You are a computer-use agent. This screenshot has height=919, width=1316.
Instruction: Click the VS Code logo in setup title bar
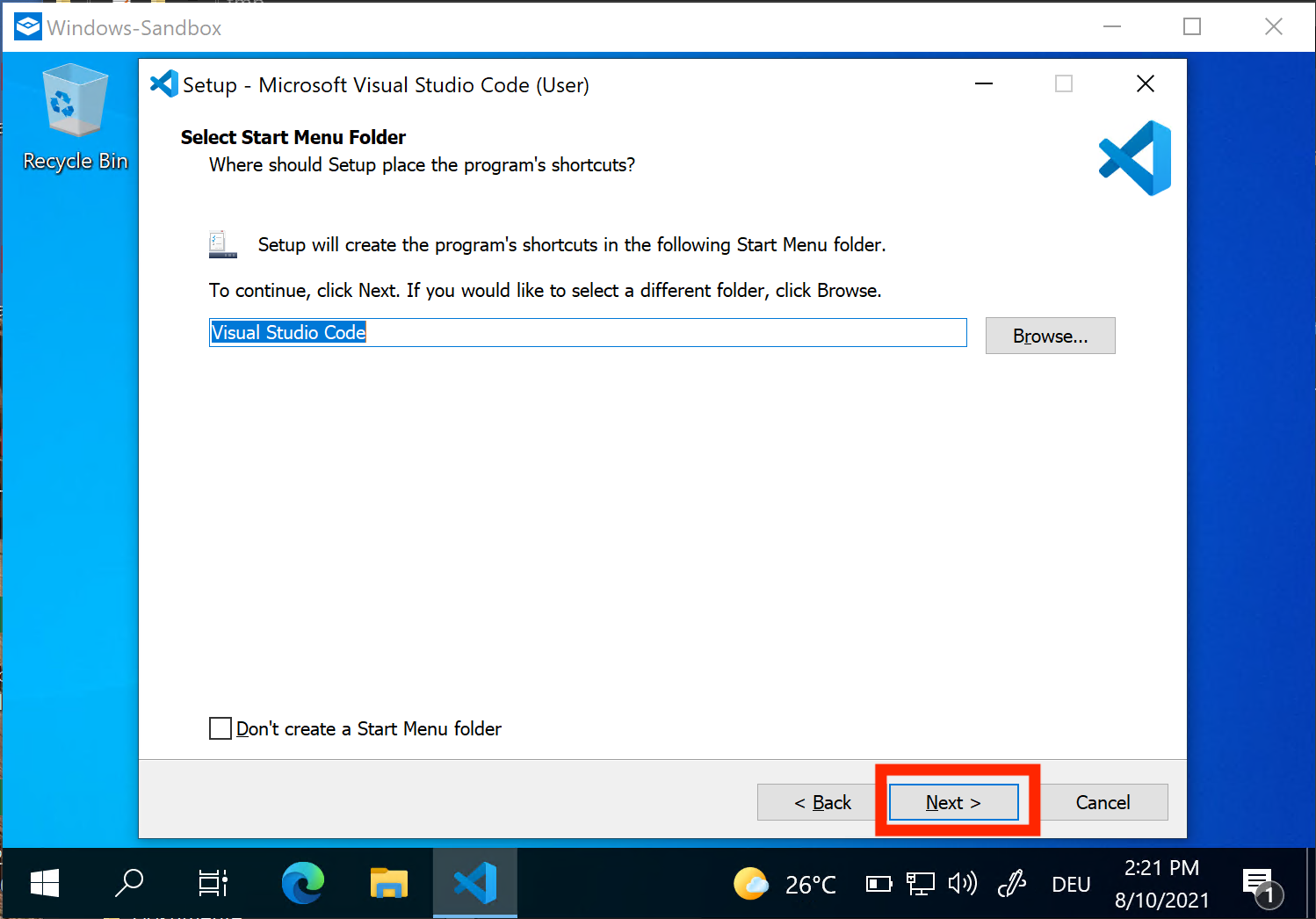(164, 84)
